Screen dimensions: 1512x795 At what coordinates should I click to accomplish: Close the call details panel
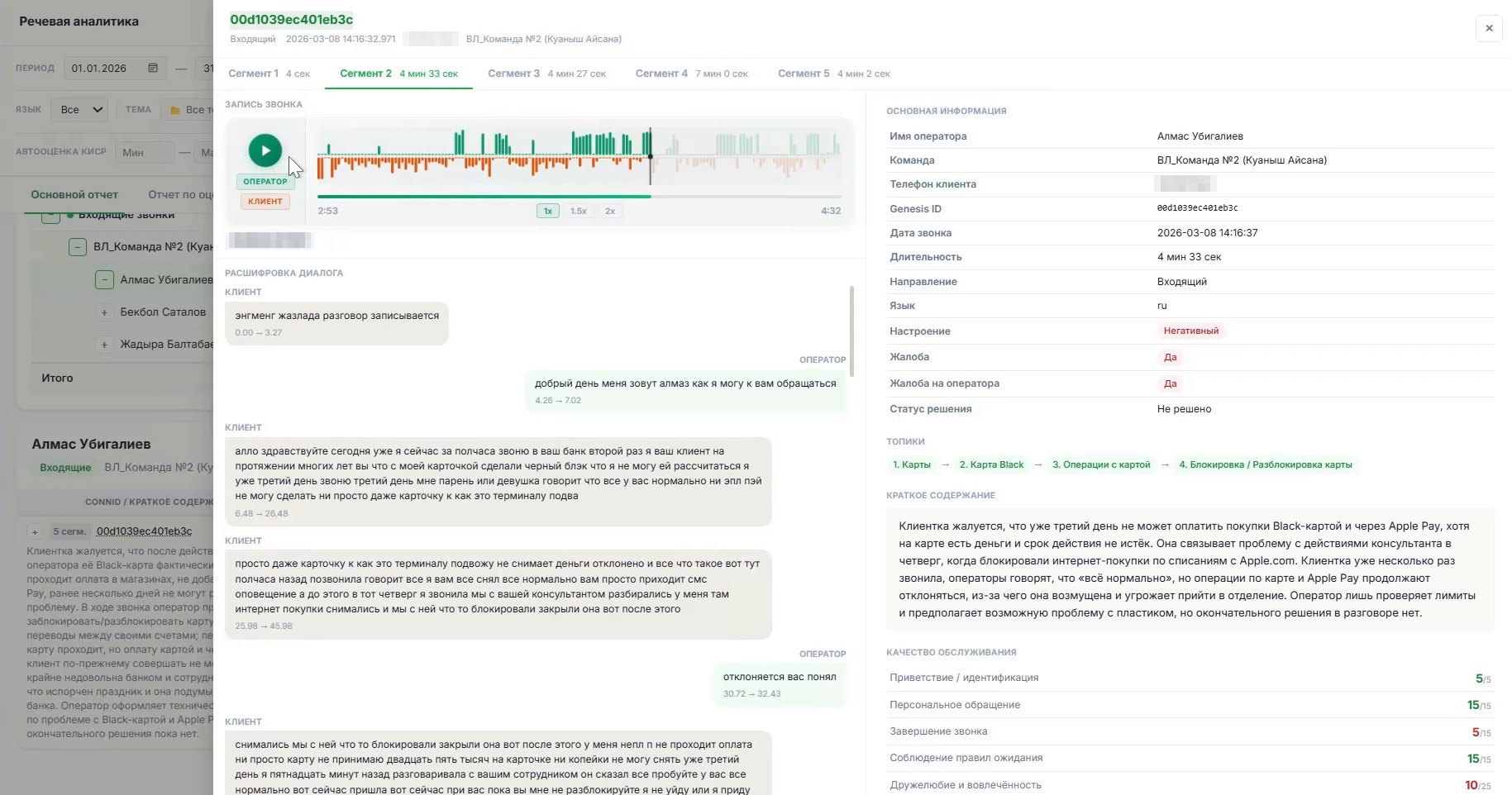click(1489, 28)
